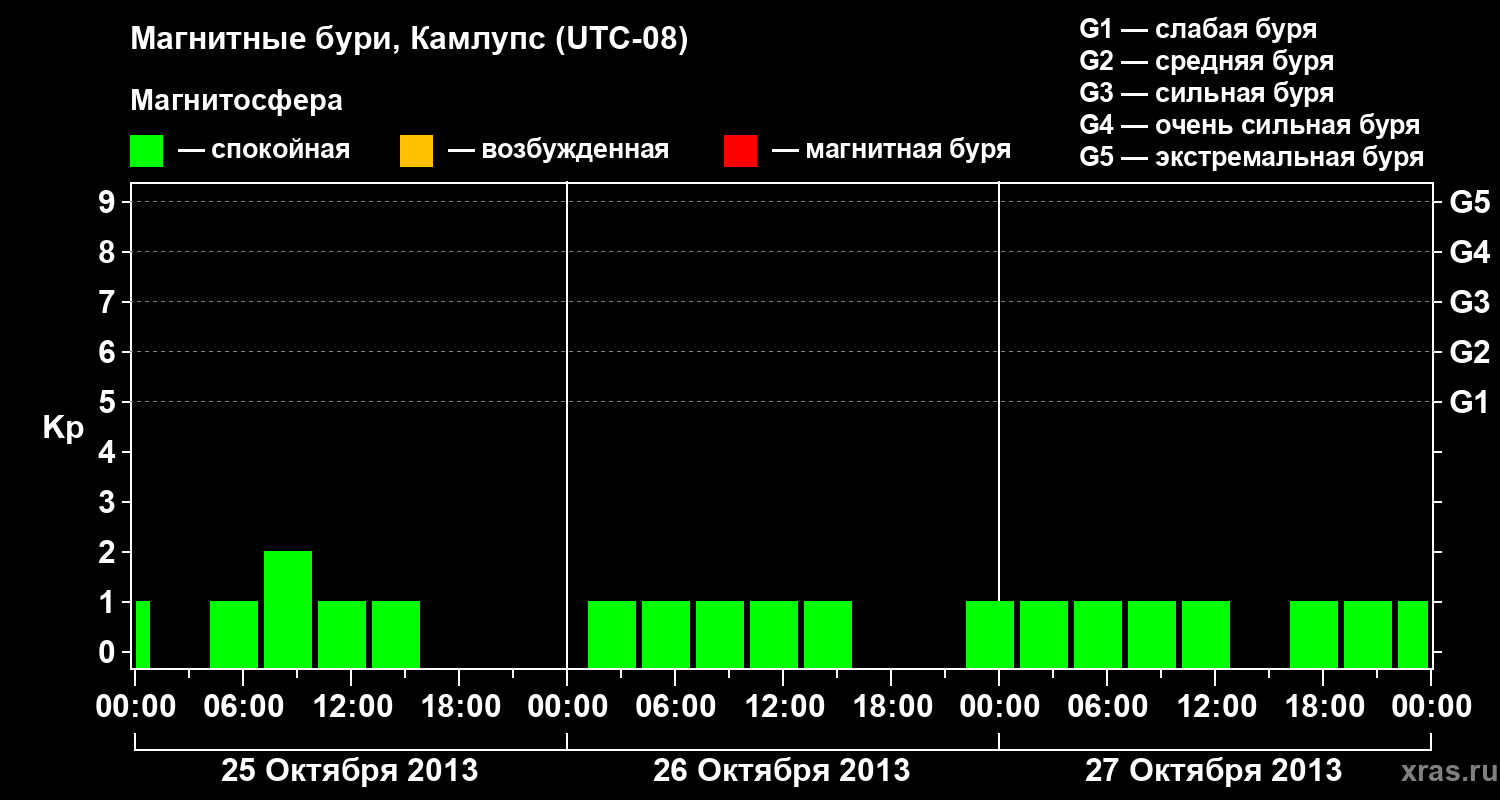This screenshot has width=1500, height=800.
Task: Click the '06:00' tick label for 25 October
Action: (x=243, y=707)
